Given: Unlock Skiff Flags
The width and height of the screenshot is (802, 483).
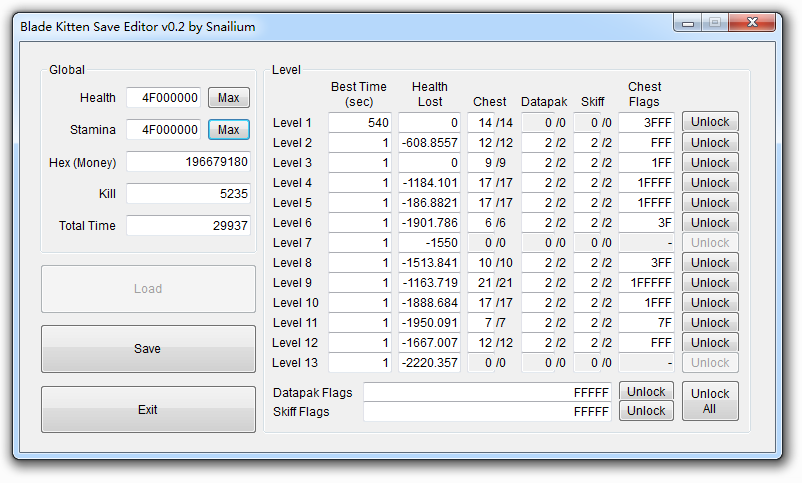Looking at the screenshot, I should point(646,411).
